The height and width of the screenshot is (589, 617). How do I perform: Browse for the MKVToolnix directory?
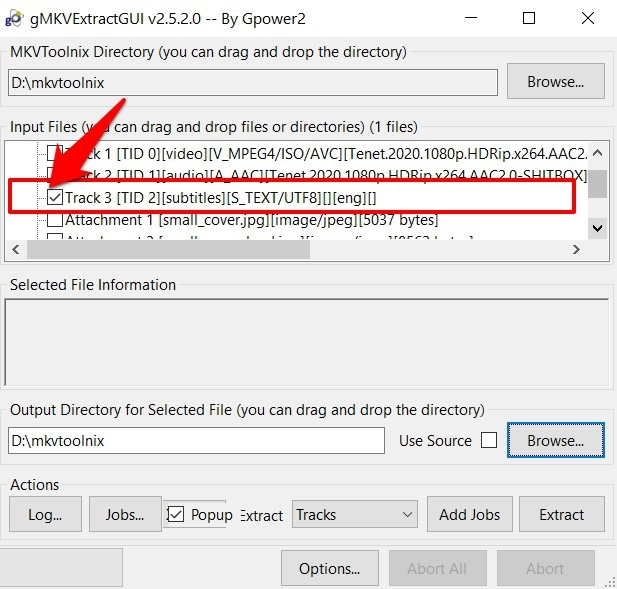tap(555, 81)
